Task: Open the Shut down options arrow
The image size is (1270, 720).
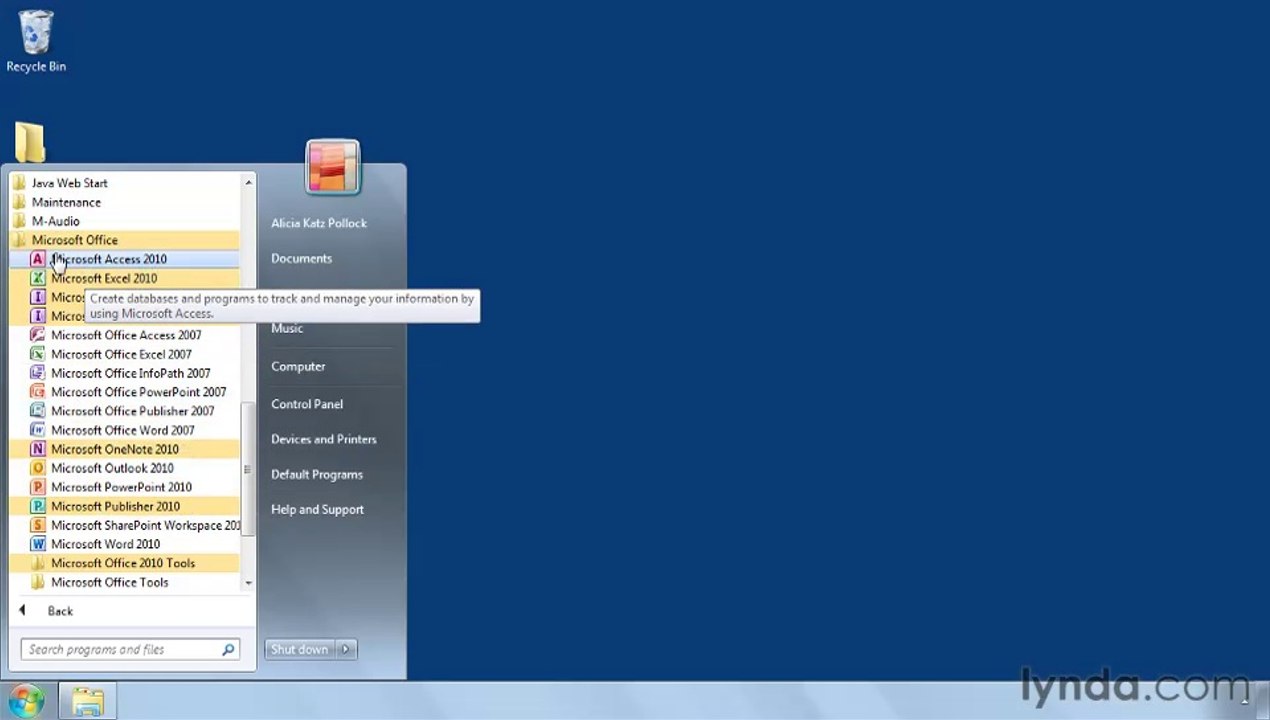Action: tap(346, 649)
